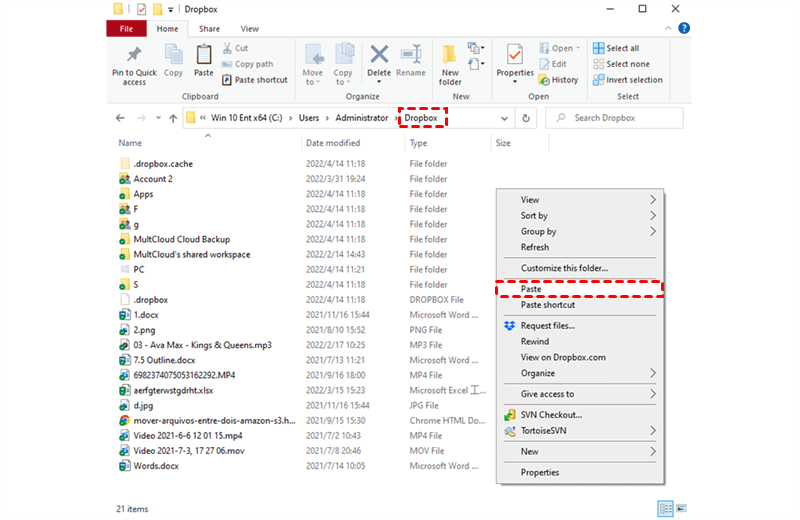Open Properties from the ribbon
This screenshot has height=520, width=800.
515,62
